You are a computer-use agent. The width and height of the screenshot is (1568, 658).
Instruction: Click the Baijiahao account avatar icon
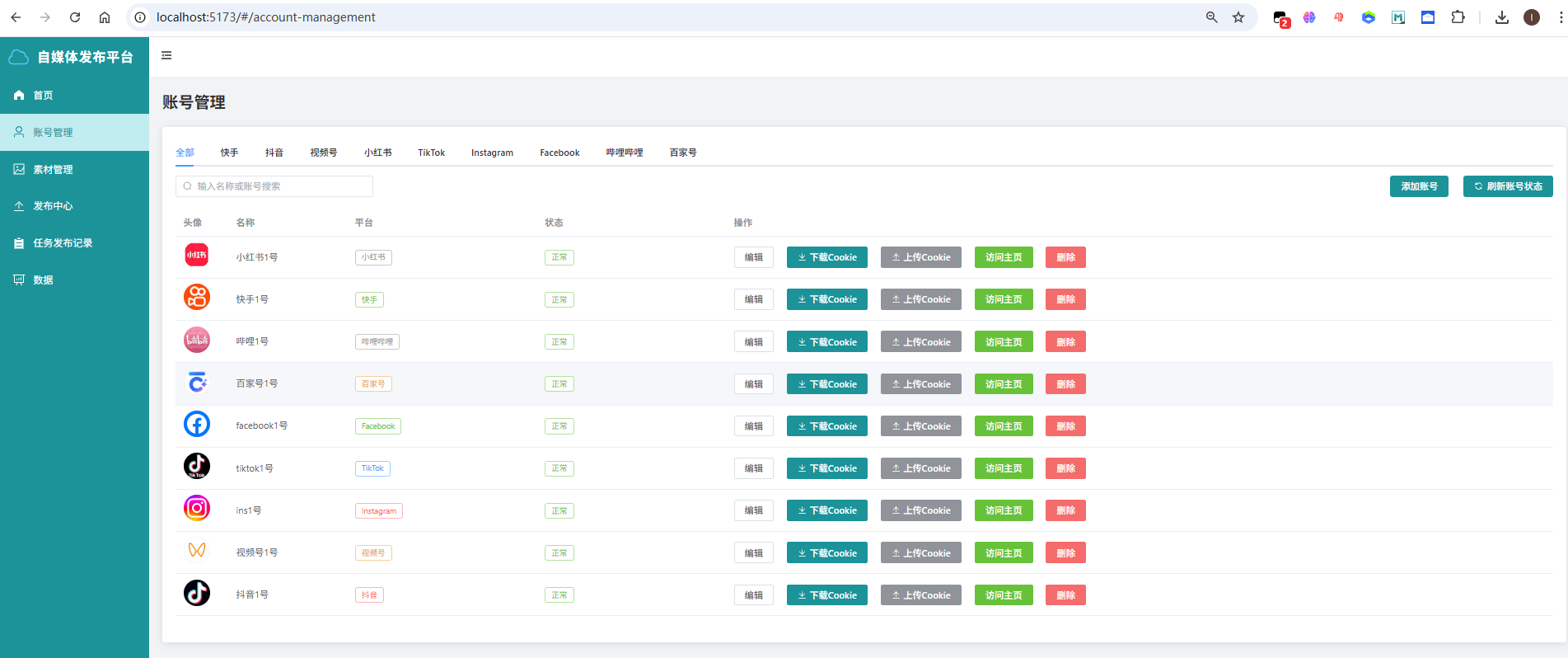(x=197, y=383)
